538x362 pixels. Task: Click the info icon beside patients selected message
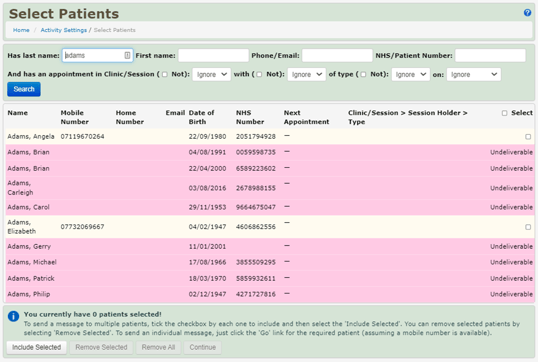13,316
